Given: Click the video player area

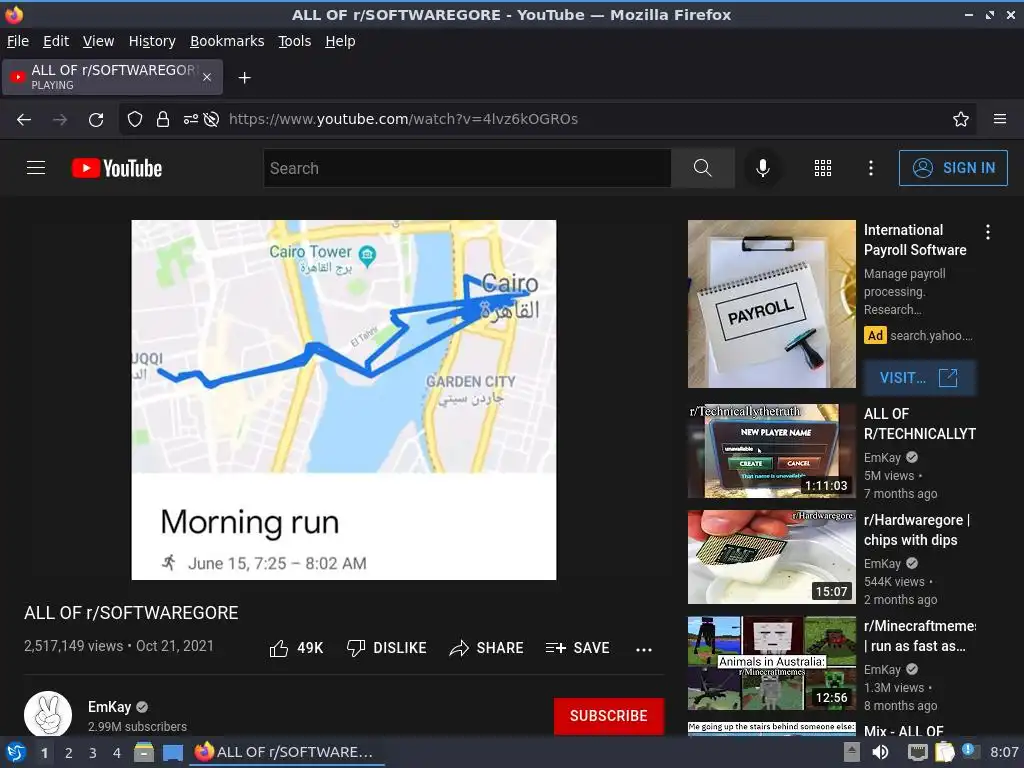Looking at the screenshot, I should click(x=344, y=400).
